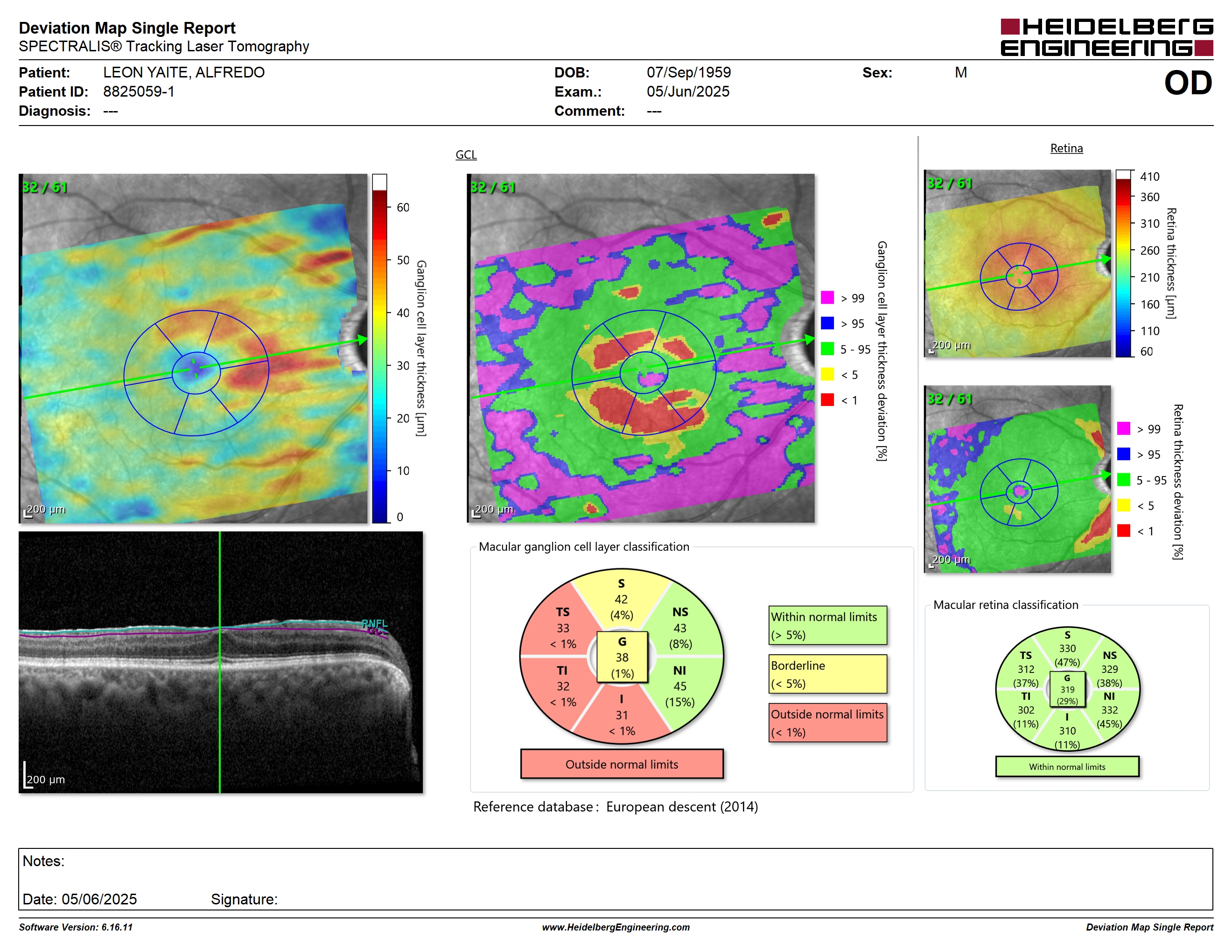This screenshot has width=1232, height=952.
Task: Click the retina 'Within normal limits' result bar
Action: click(x=1067, y=766)
